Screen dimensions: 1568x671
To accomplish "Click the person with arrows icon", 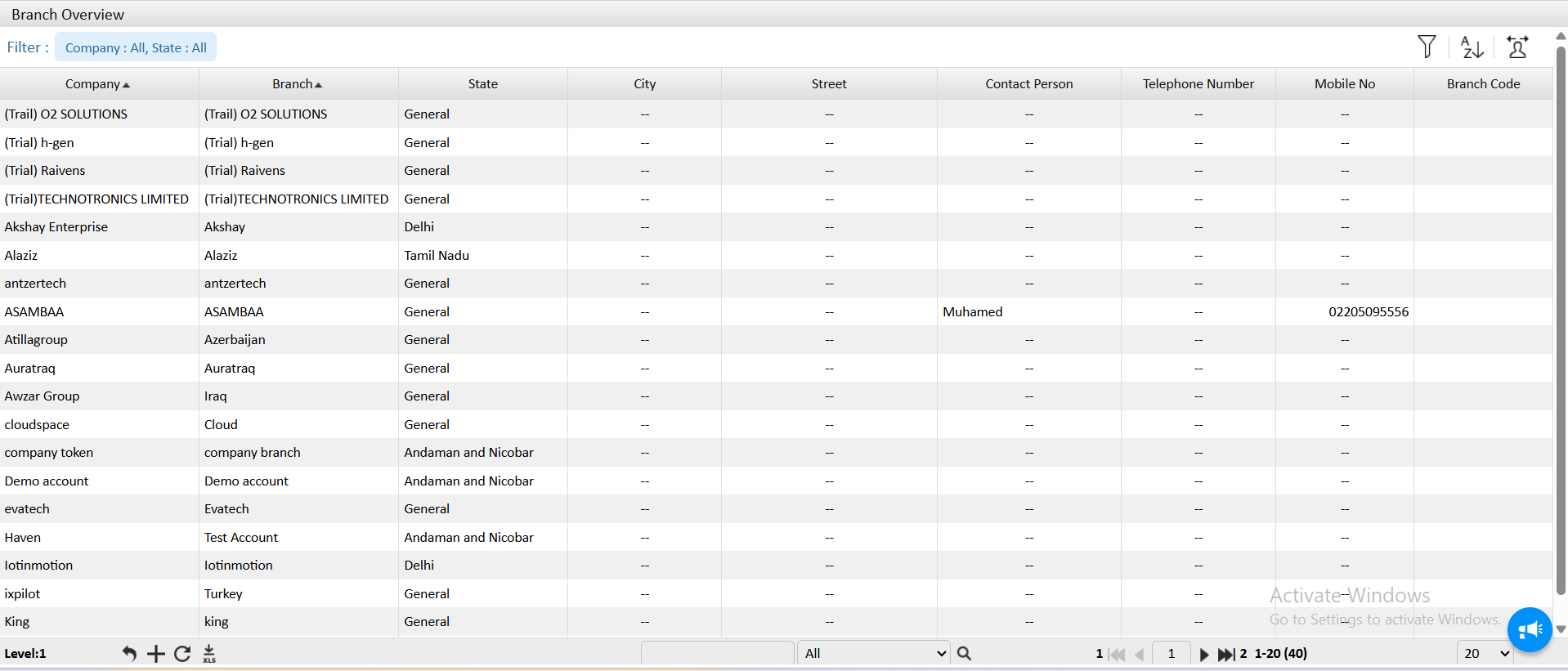I will tap(1517, 47).
